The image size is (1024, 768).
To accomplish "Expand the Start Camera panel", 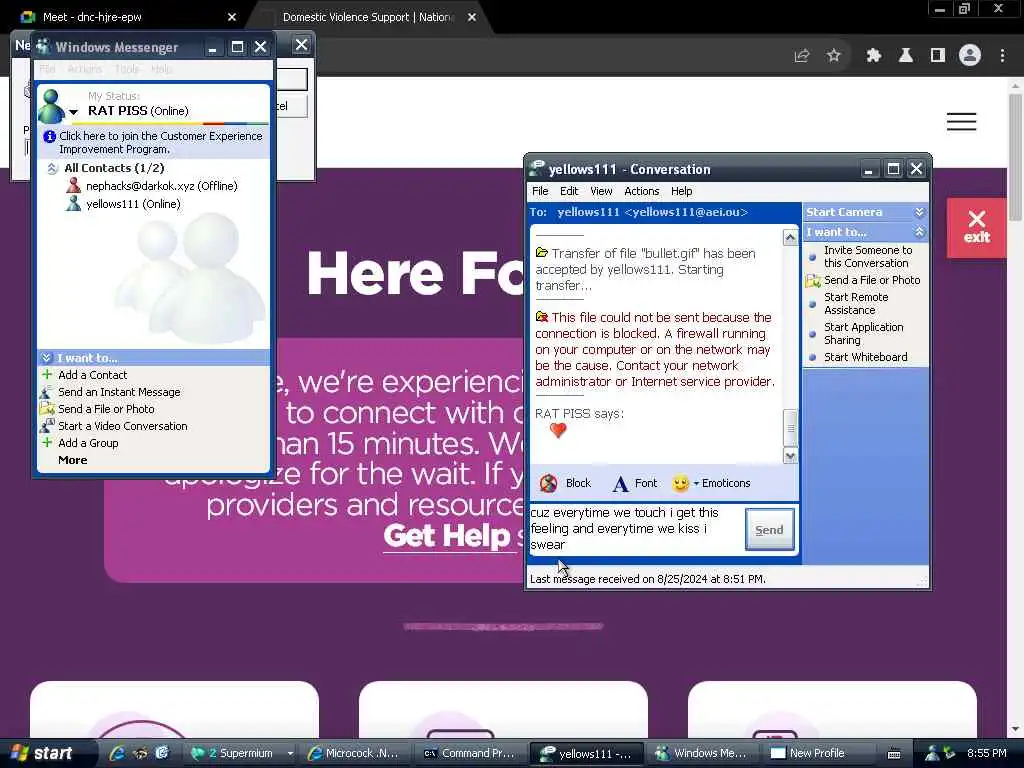I will click(920, 212).
